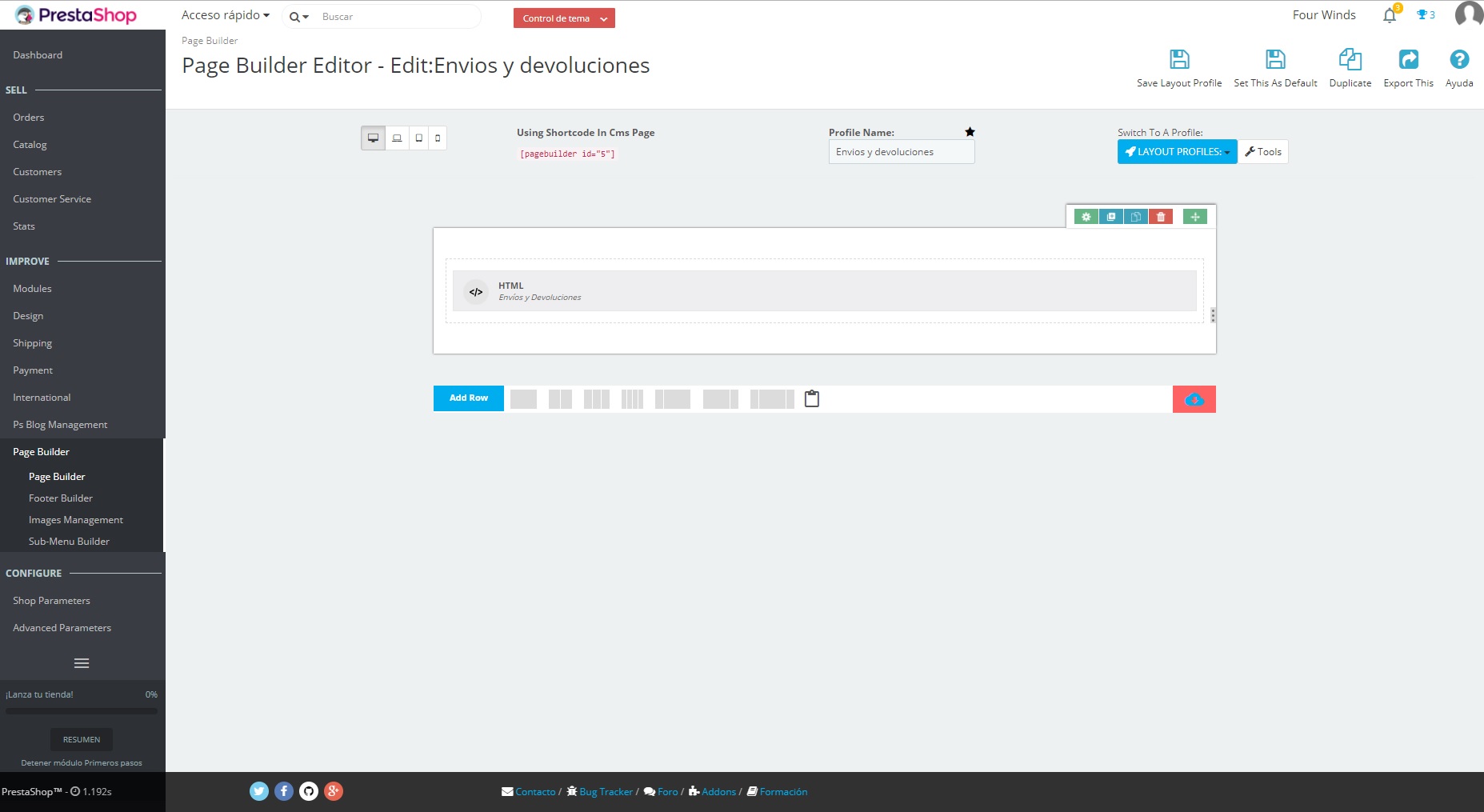Viewport: 1484px width, 812px height.
Task: Click Detener módulo Primeros pasos link
Action: click(x=82, y=763)
